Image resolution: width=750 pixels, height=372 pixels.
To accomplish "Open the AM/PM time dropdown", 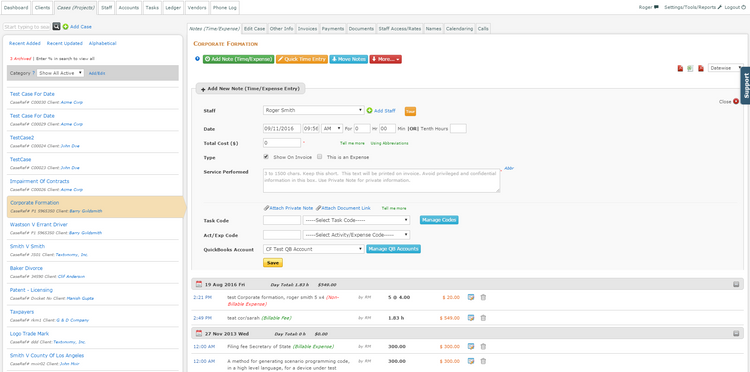I will pyautogui.click(x=332, y=129).
